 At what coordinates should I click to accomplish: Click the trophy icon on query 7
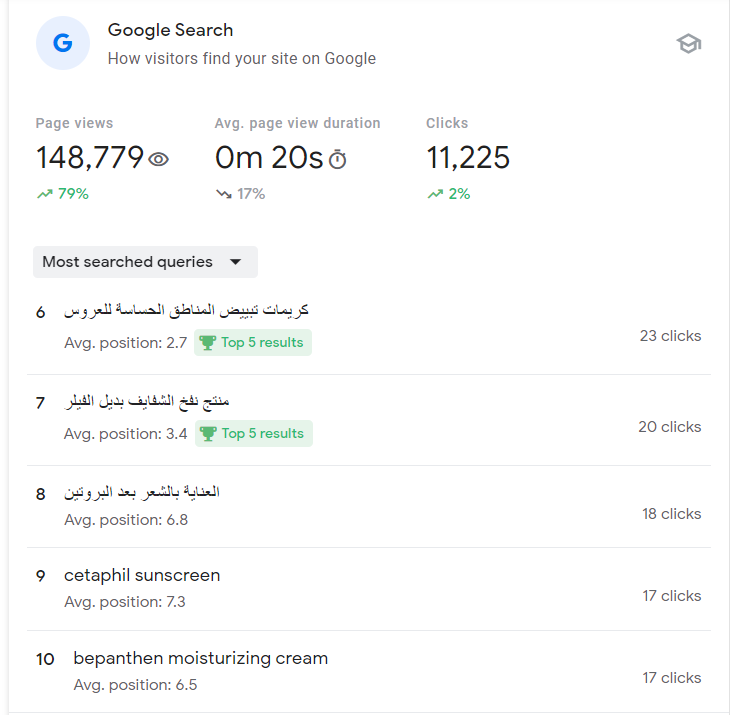point(207,434)
